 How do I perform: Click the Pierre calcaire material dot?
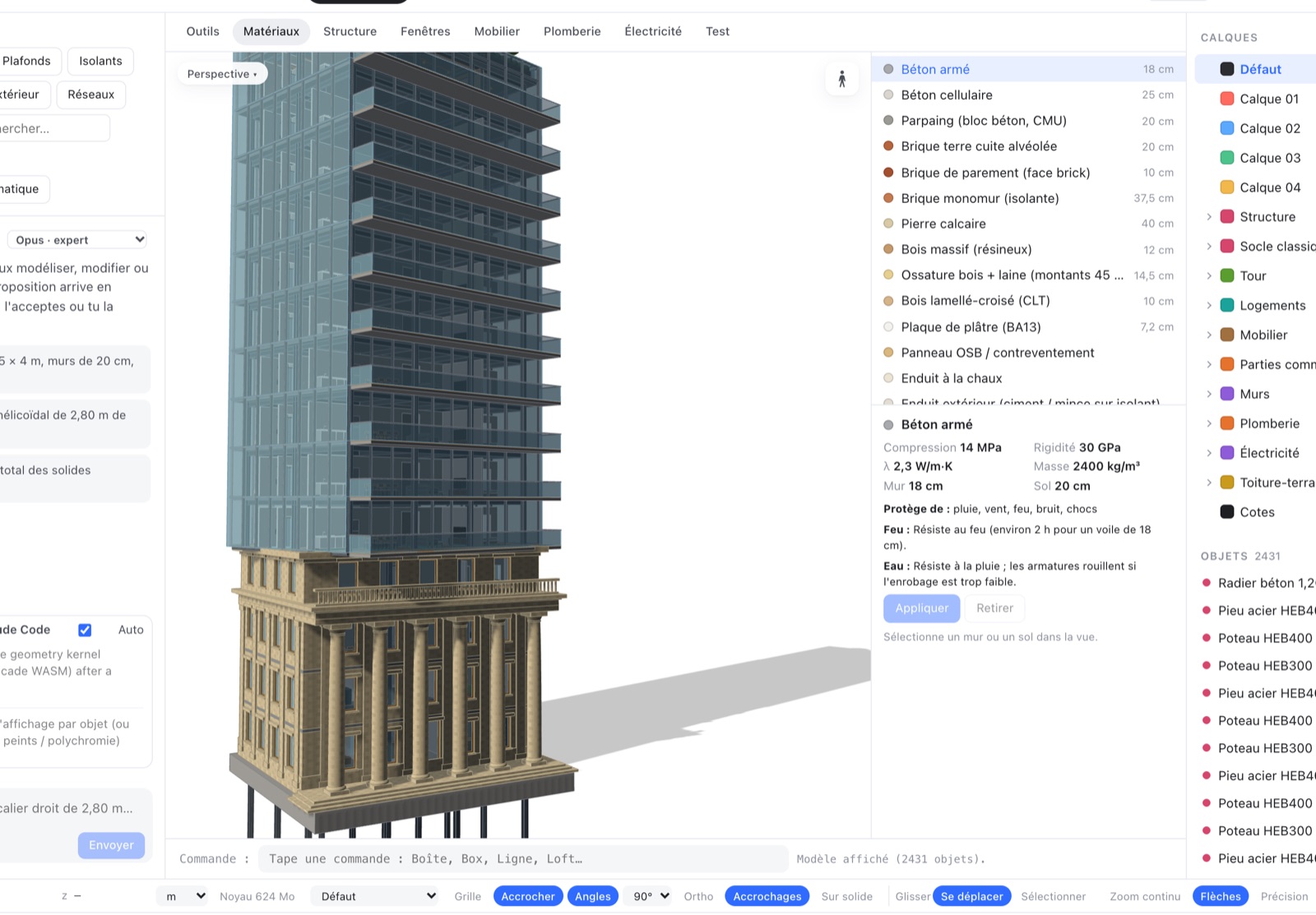[888, 224]
